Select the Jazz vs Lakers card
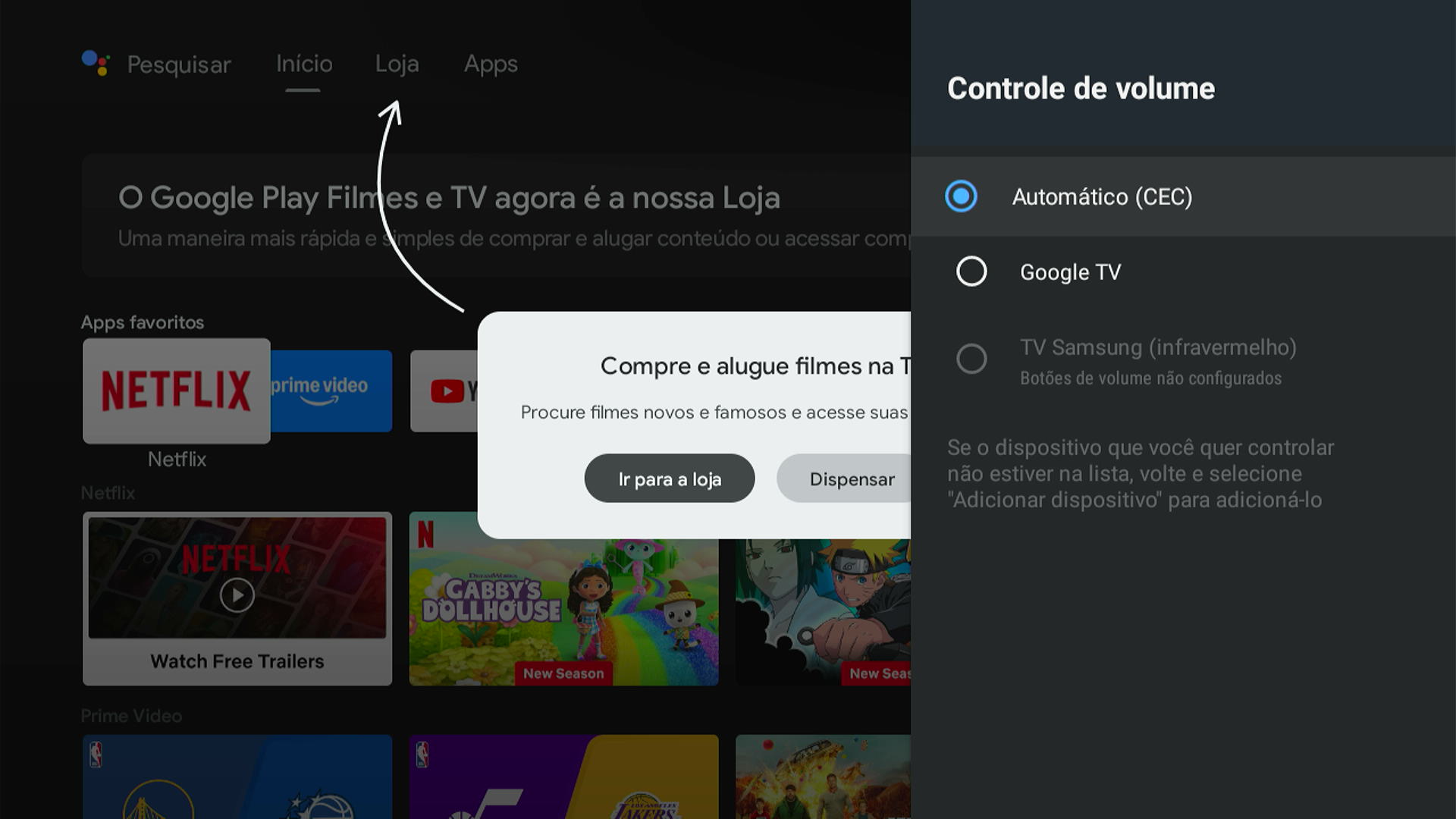 pos(563,777)
